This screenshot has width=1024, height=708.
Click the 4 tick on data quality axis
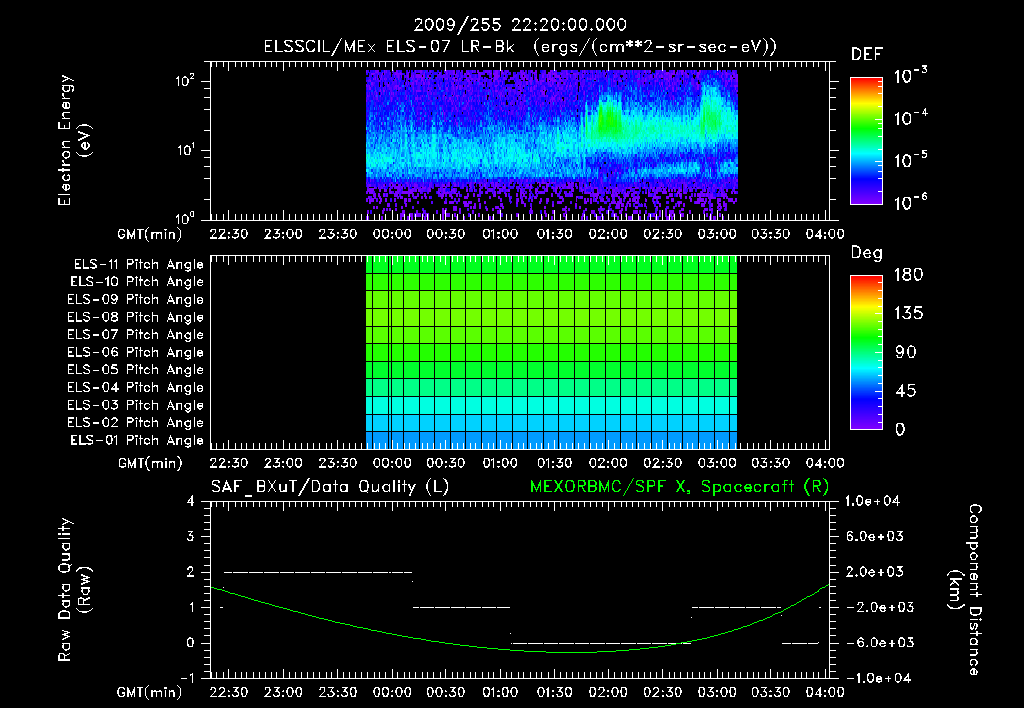(x=190, y=501)
